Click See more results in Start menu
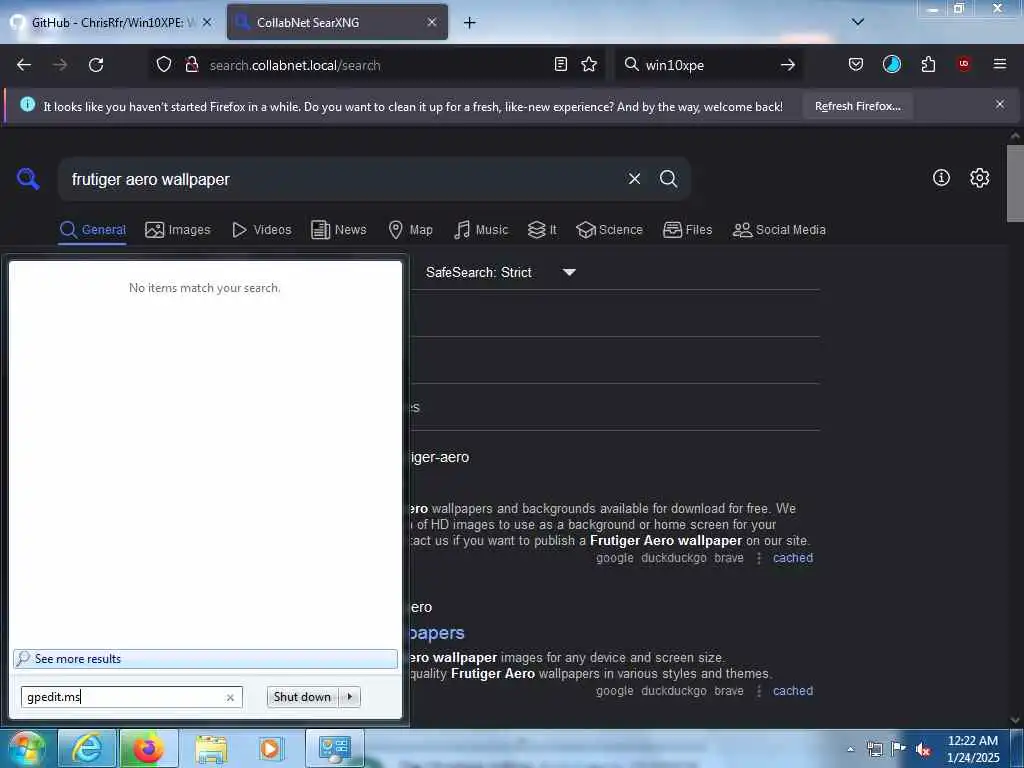 205,658
